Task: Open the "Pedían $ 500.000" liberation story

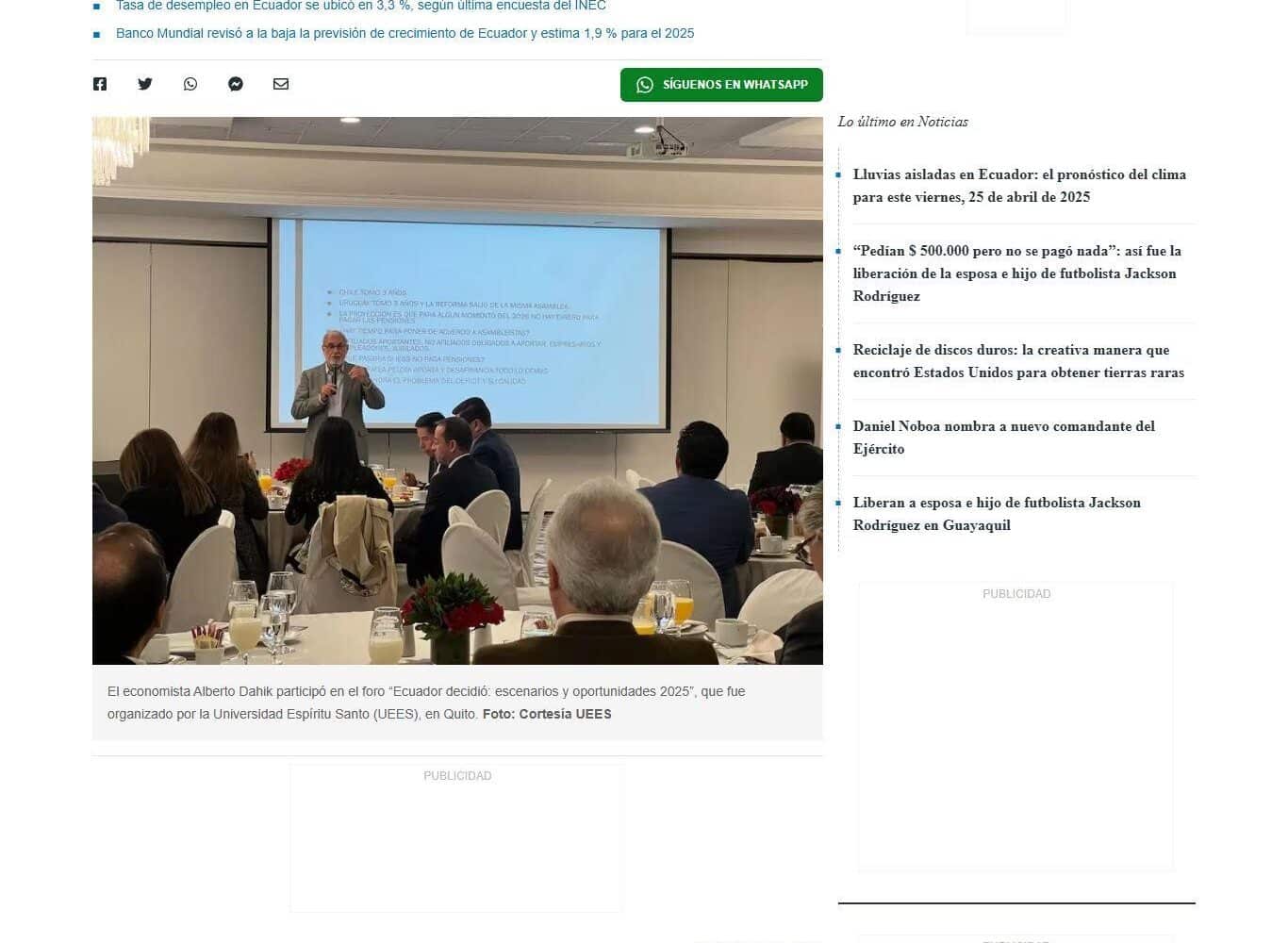Action: click(1017, 273)
